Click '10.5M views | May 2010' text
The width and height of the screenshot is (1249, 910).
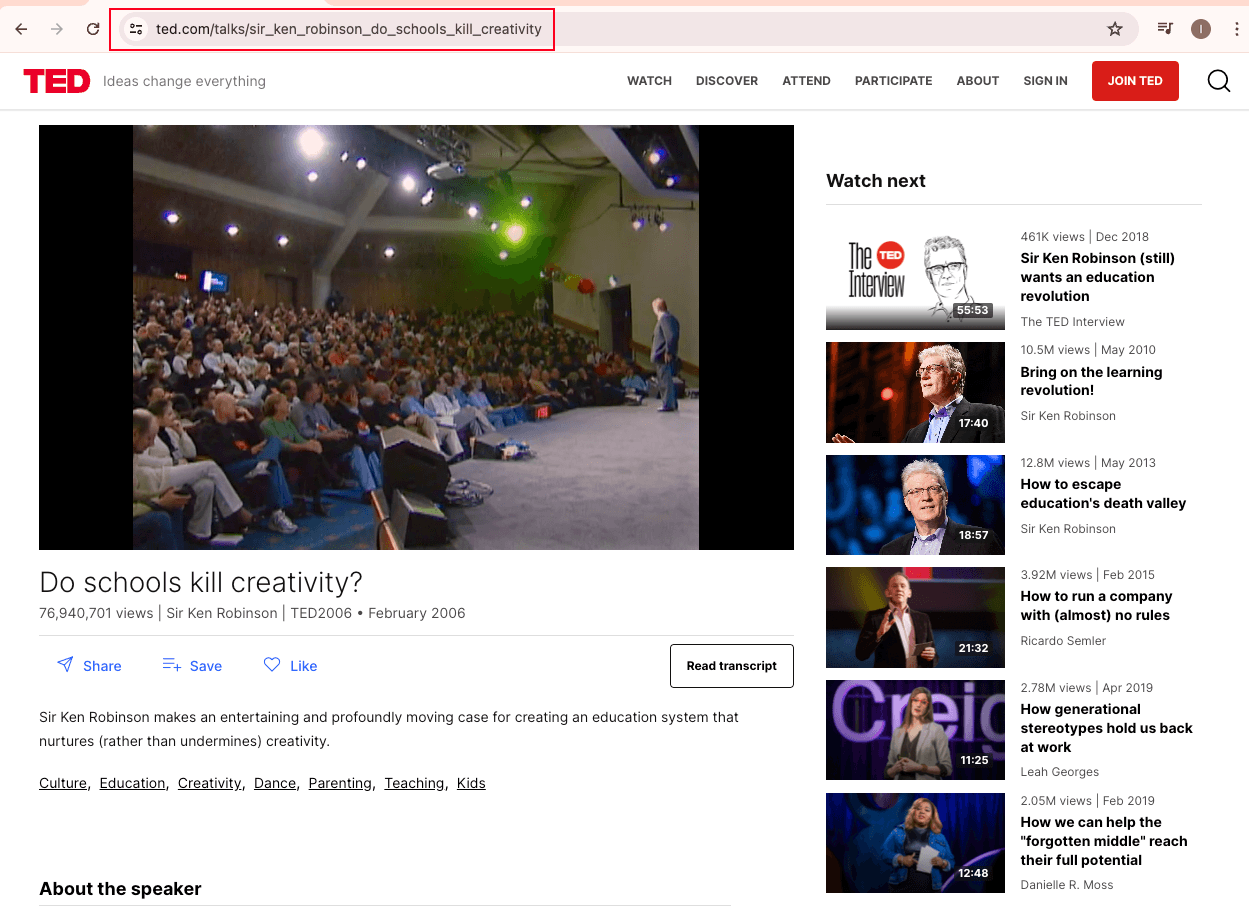click(1088, 350)
